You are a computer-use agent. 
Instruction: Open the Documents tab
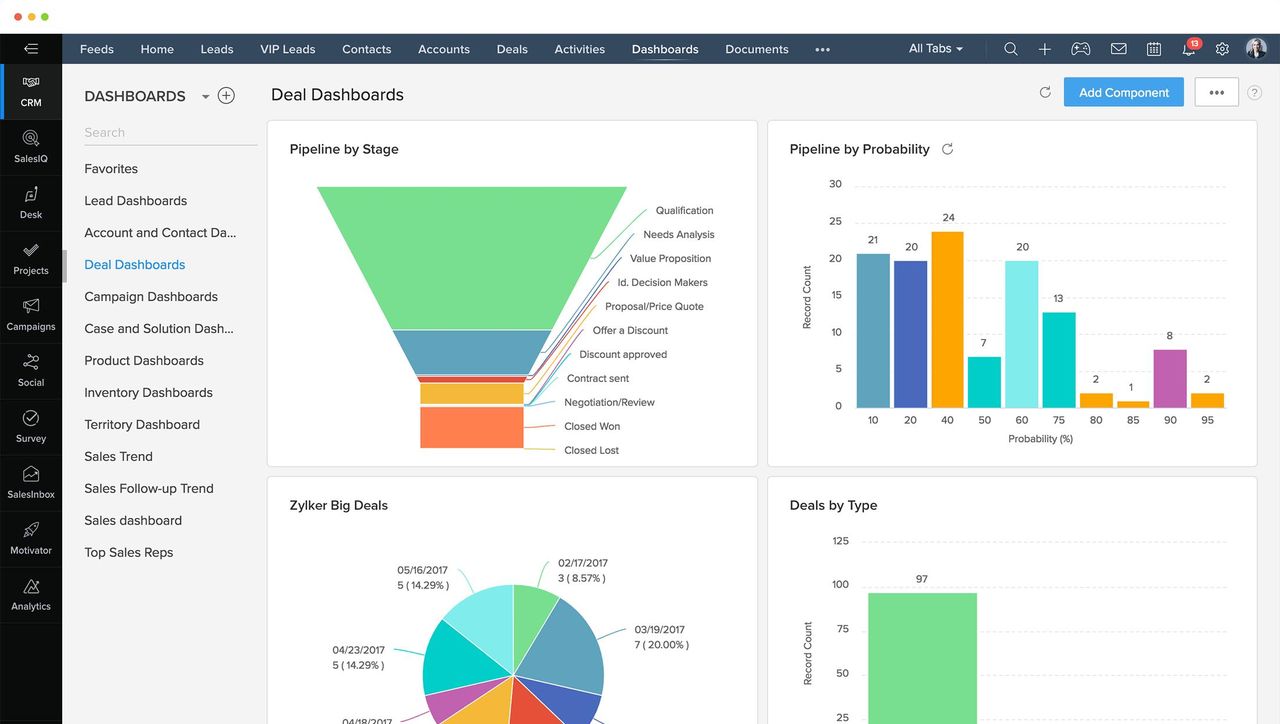757,49
